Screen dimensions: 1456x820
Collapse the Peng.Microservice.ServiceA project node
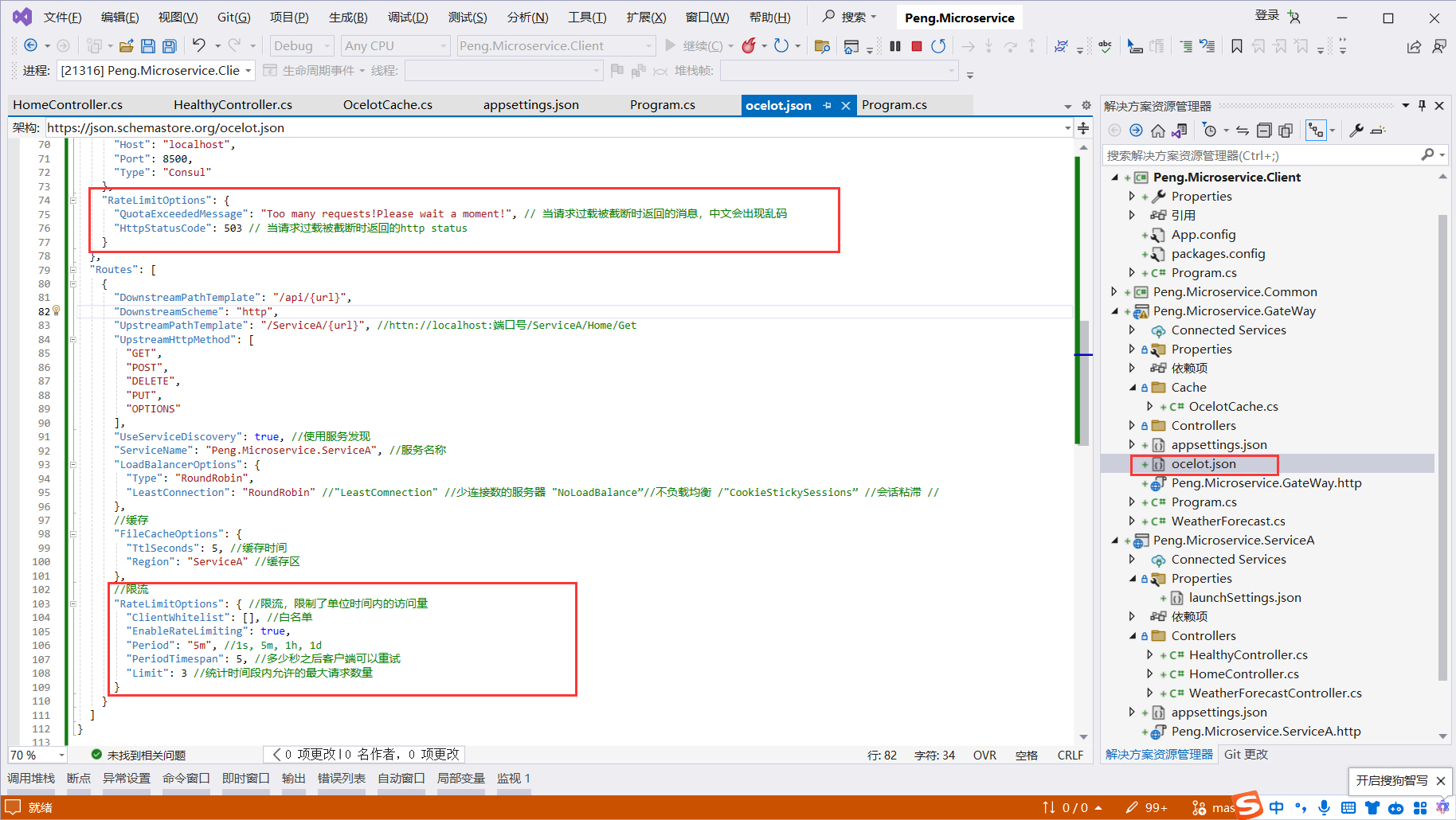(1115, 541)
